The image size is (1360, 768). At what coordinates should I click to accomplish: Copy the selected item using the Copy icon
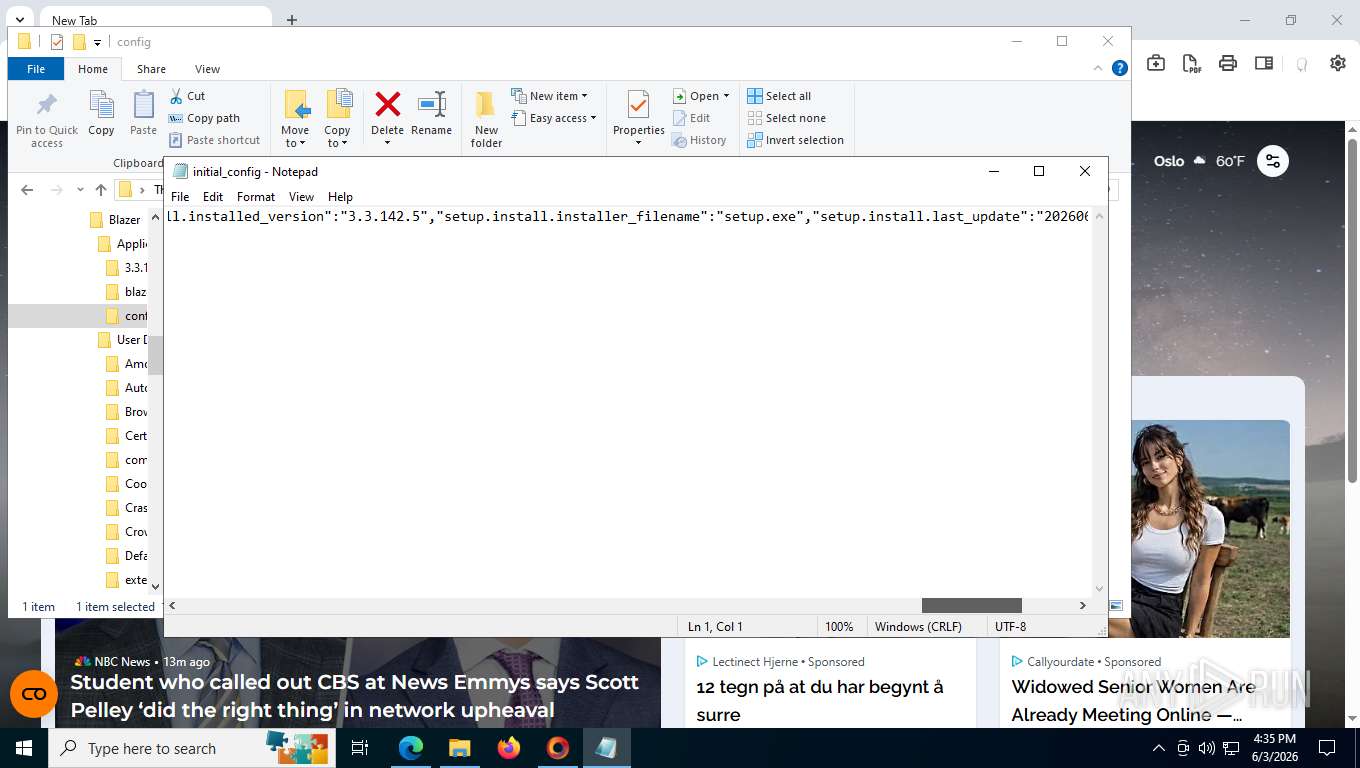click(x=101, y=113)
